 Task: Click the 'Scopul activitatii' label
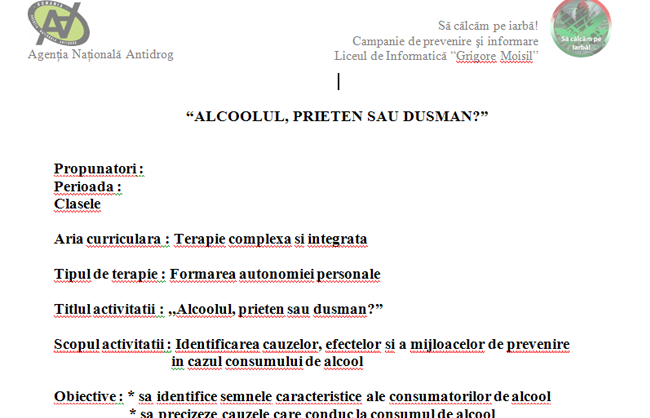pos(110,345)
